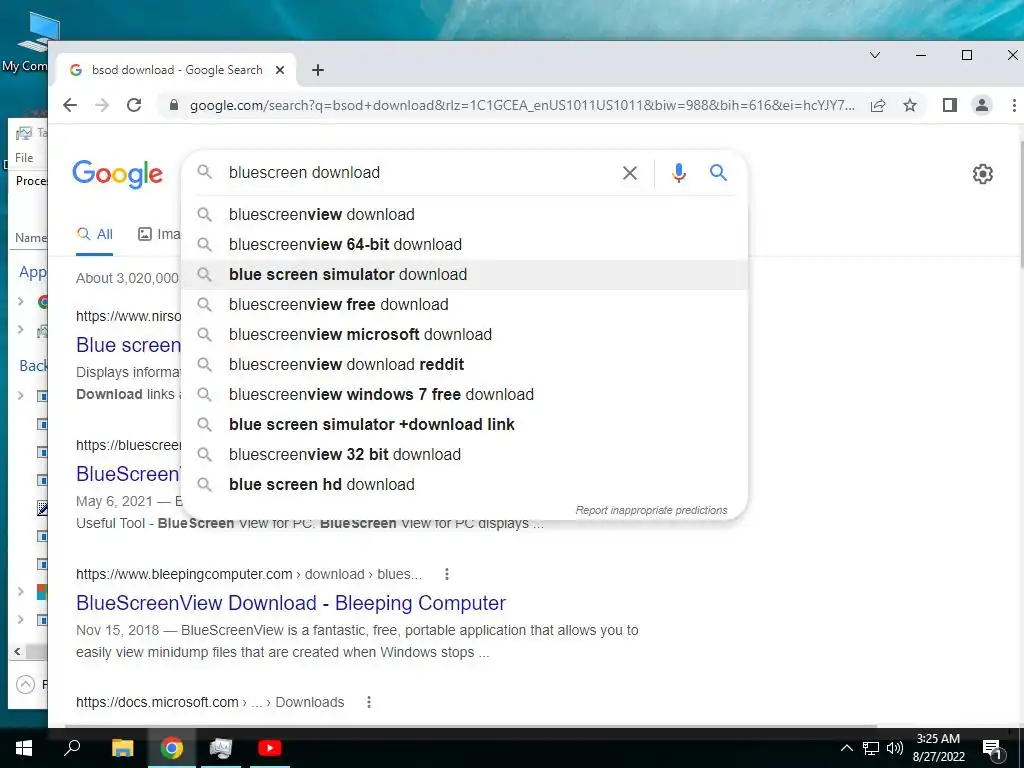Close the 'bsod download - Google Search' tab

280,70
